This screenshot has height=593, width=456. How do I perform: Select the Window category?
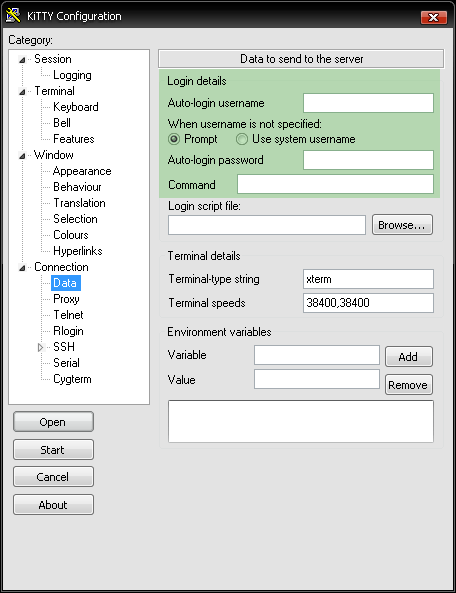click(54, 155)
